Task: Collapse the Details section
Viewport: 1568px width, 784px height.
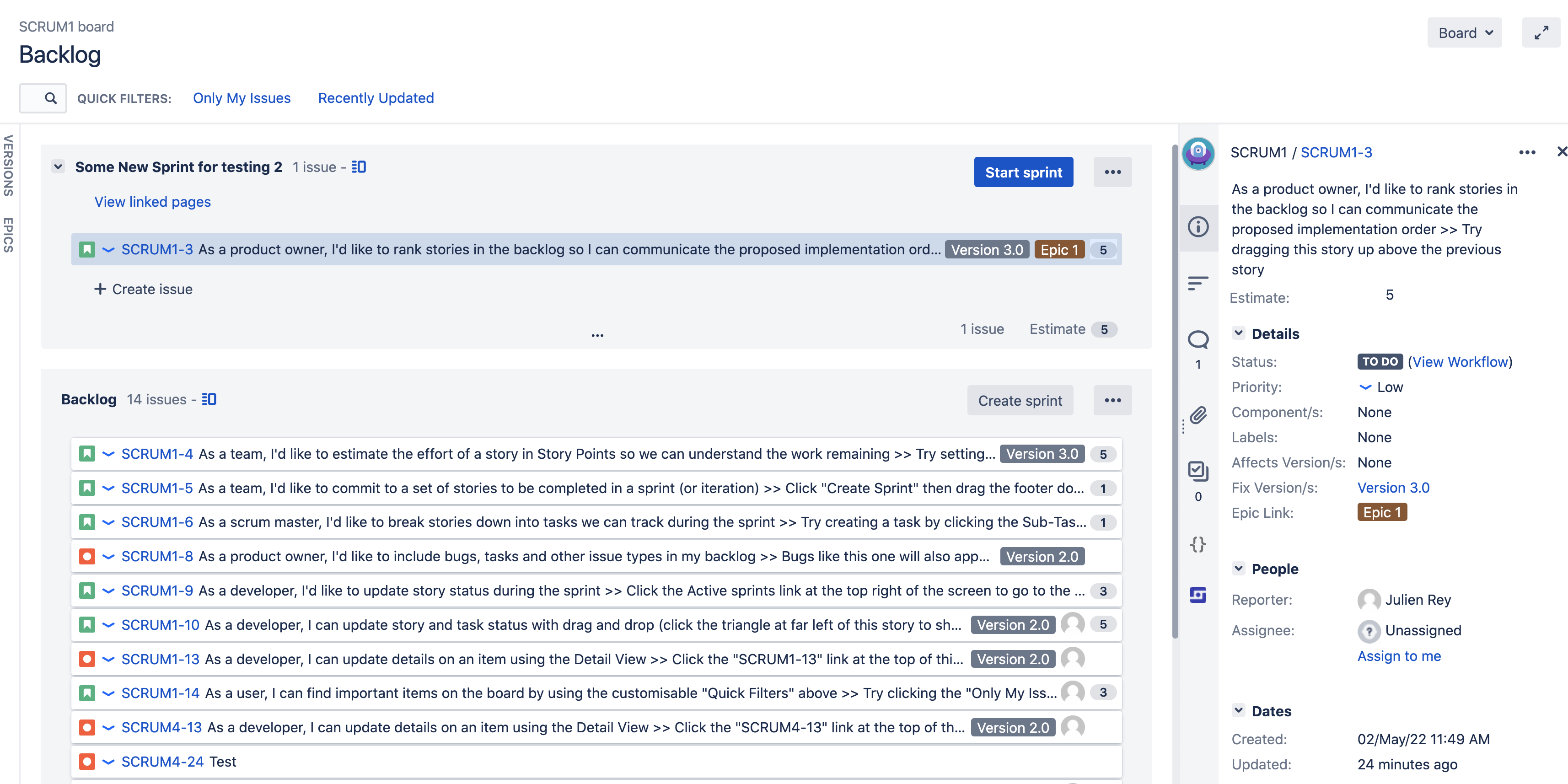Action: click(1238, 333)
